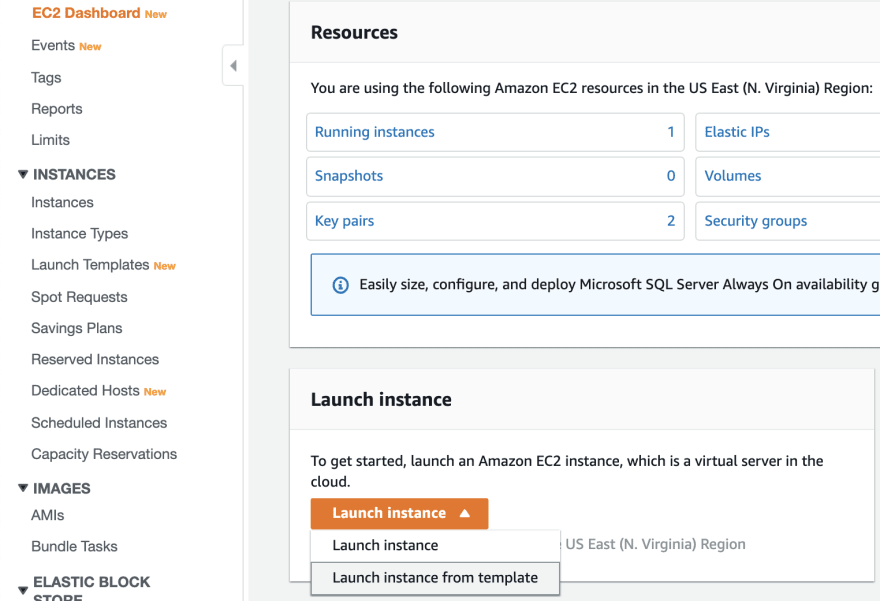Open Bundle Tasks in the sidebar
The width and height of the screenshot is (880, 601).
[x=75, y=547]
